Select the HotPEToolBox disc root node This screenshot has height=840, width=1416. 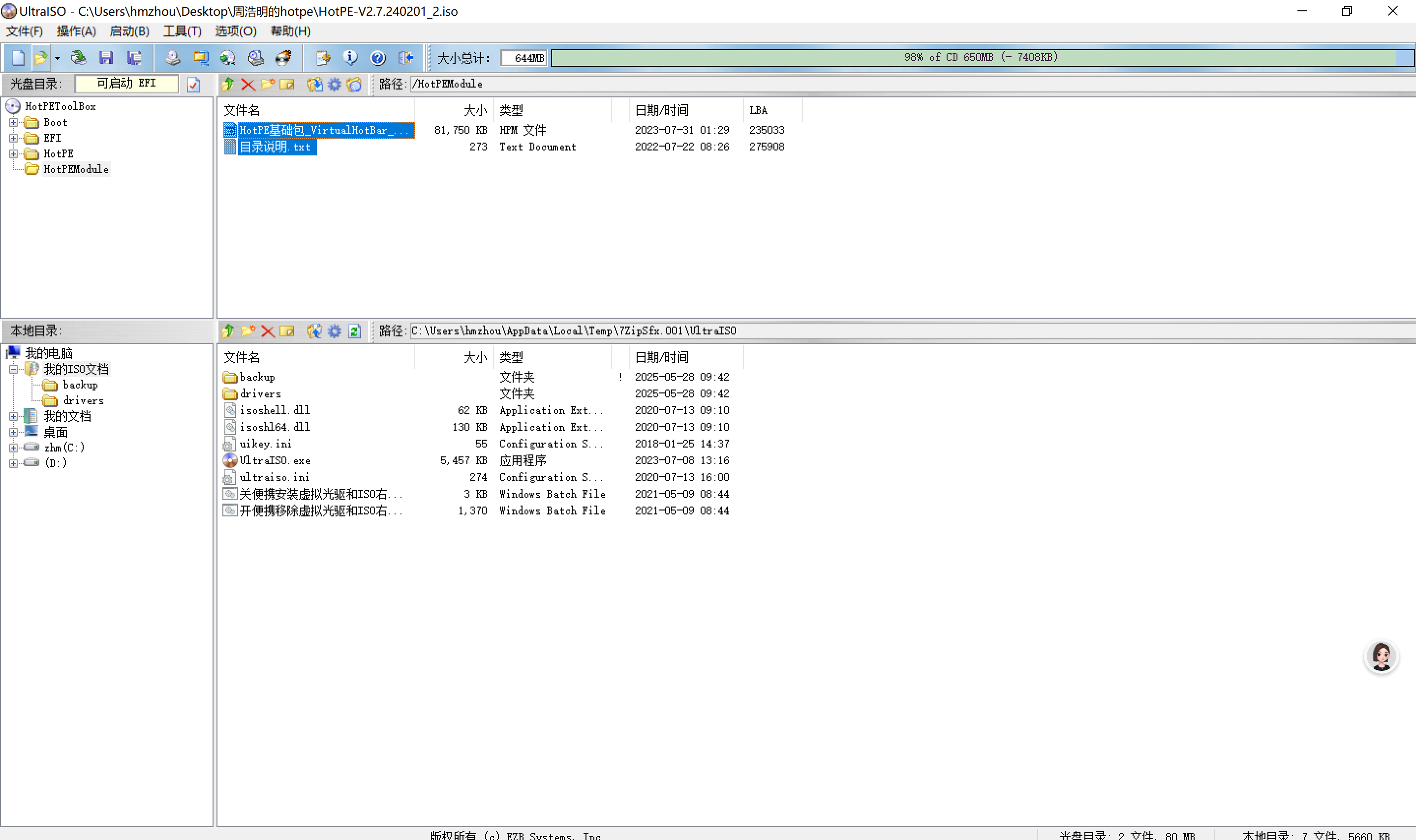(x=60, y=106)
